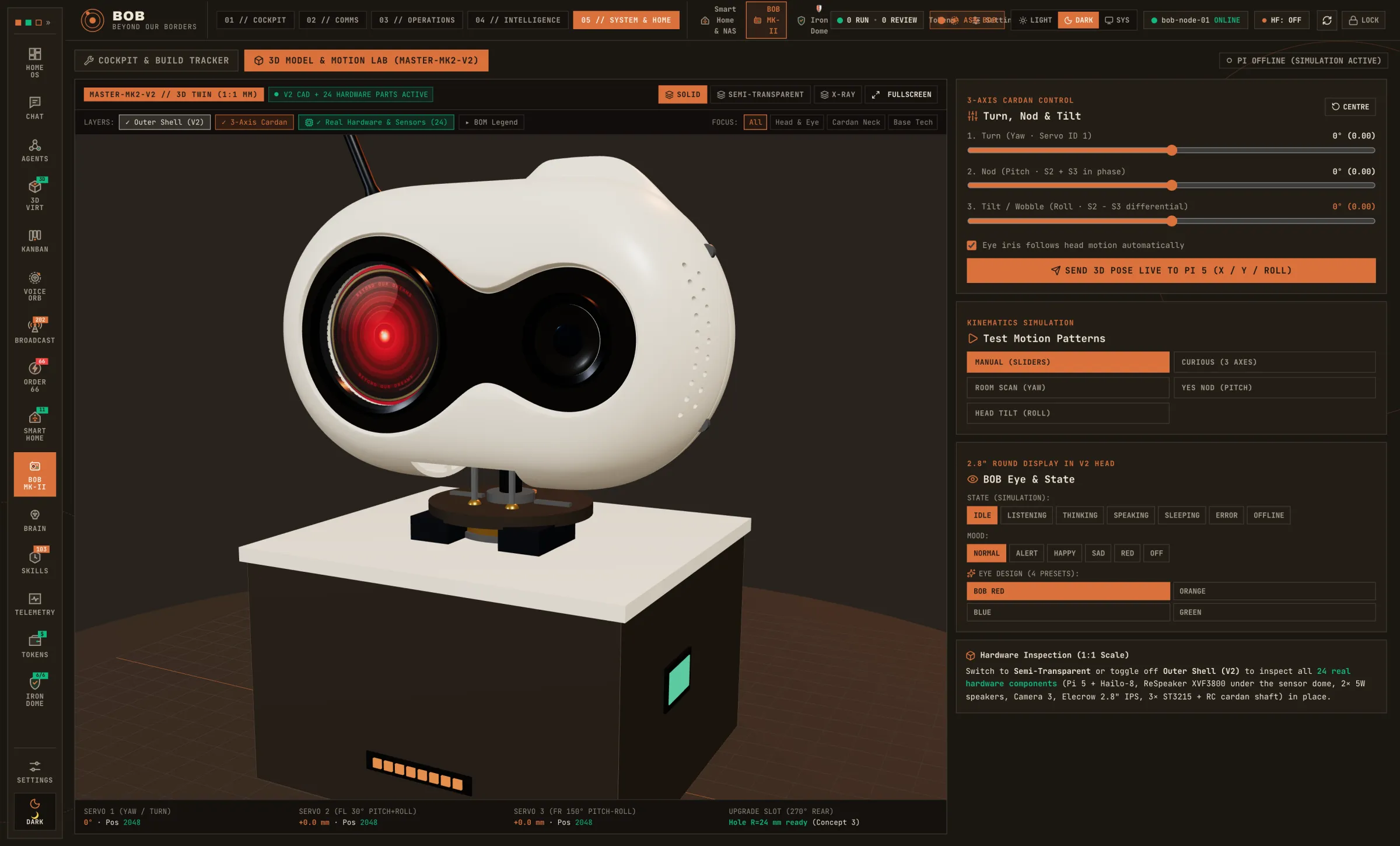Toggle Real Hardware & Sensors layer
This screenshot has height=846, width=1400.
376,123
